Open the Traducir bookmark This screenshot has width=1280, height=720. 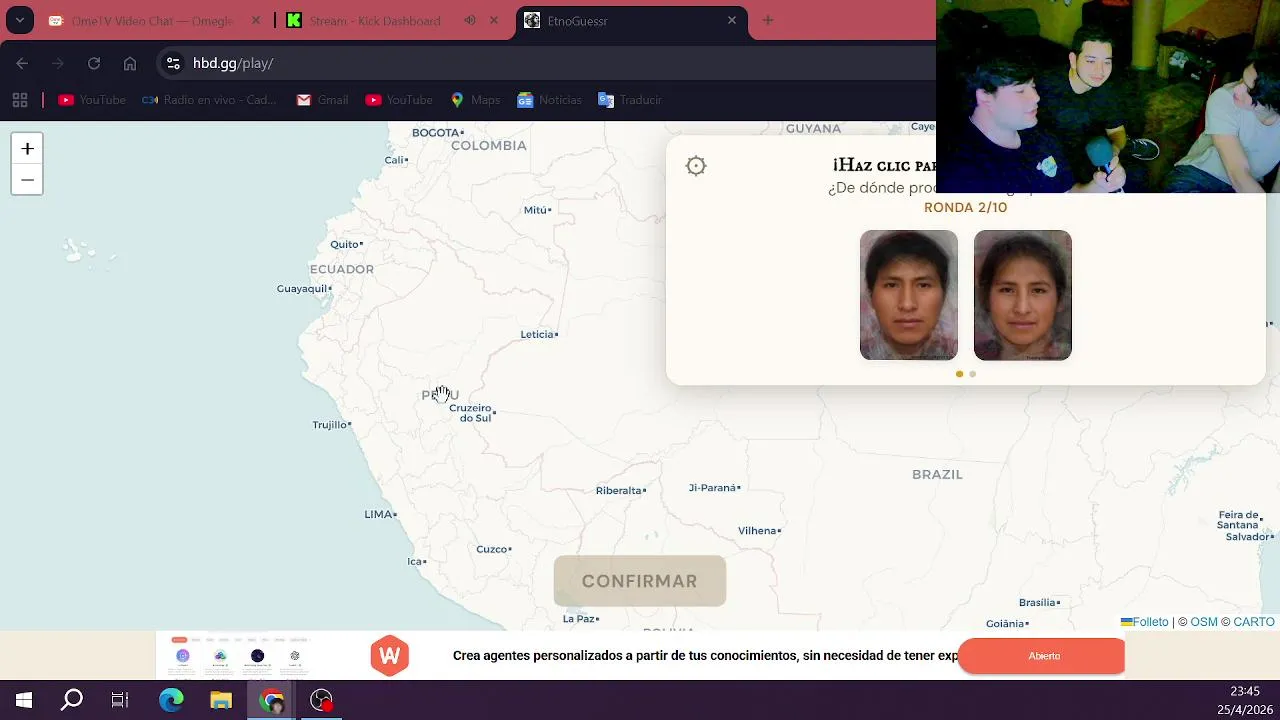[630, 100]
